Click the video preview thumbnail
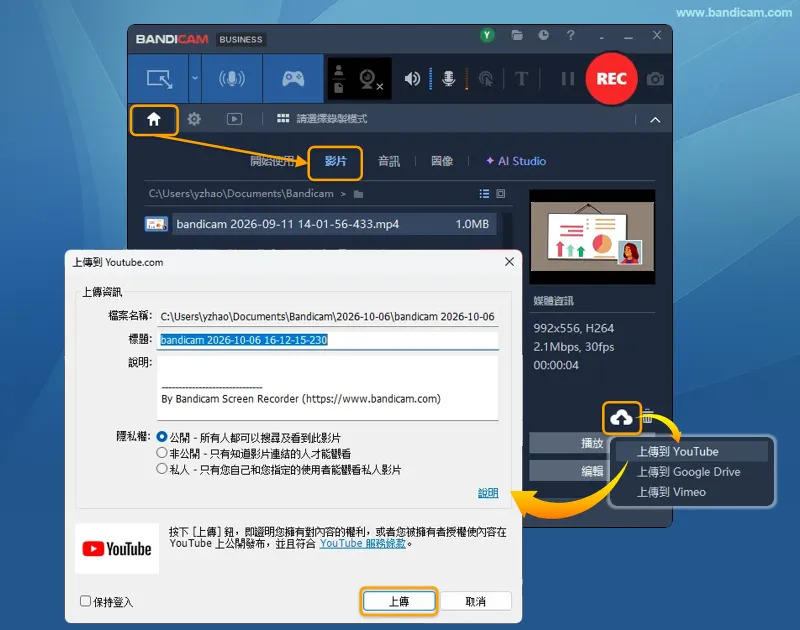The height and width of the screenshot is (630, 800). point(592,237)
